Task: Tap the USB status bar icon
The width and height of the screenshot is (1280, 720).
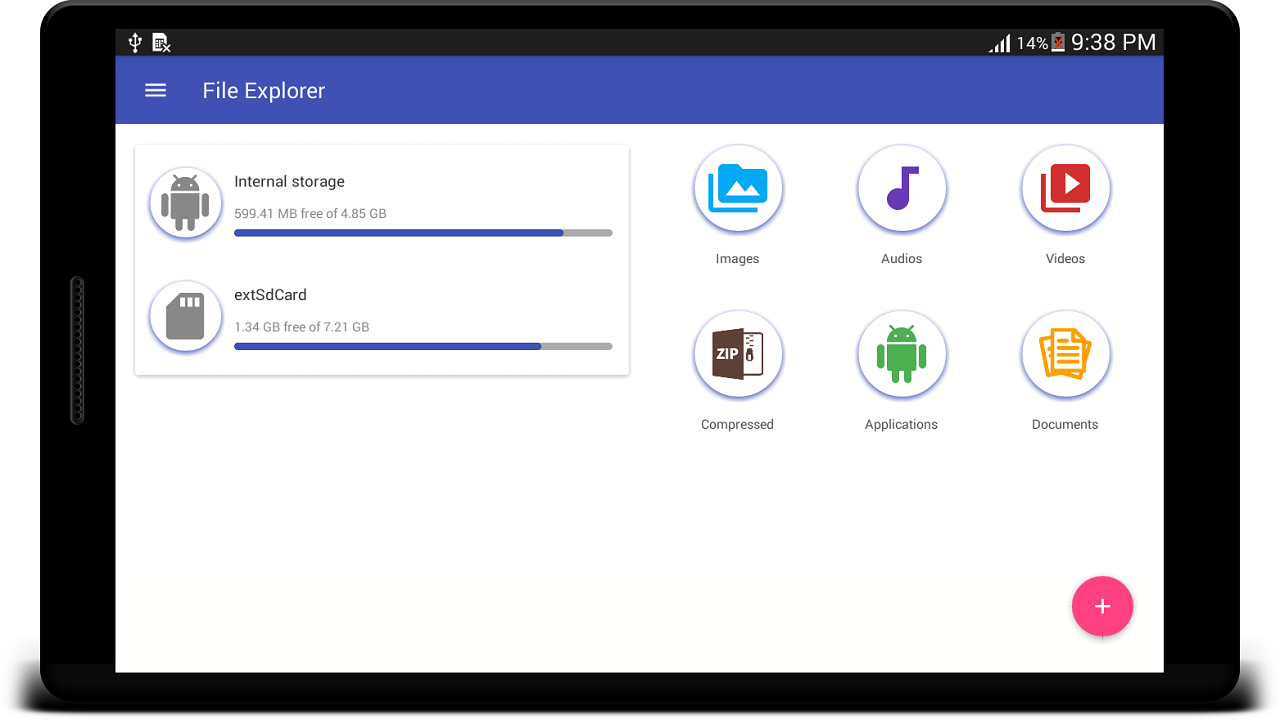Action: click(x=136, y=42)
